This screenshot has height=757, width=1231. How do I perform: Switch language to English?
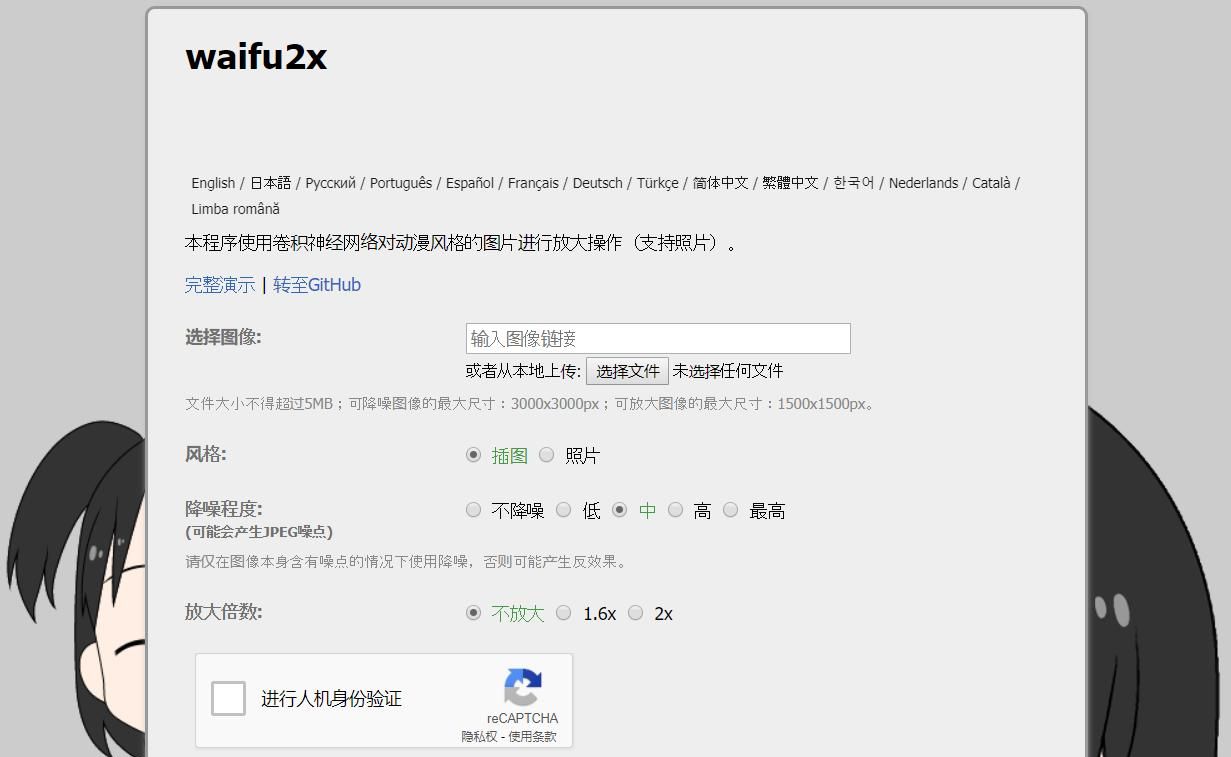point(212,183)
